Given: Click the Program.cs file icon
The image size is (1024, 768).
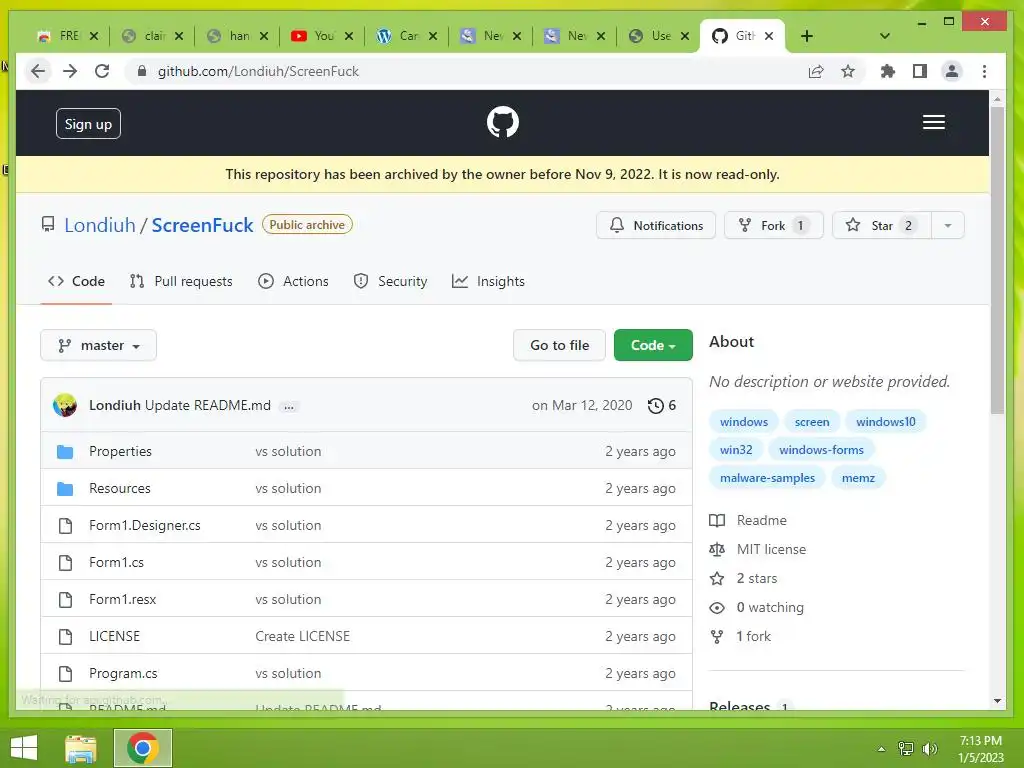Looking at the screenshot, I should coord(65,673).
